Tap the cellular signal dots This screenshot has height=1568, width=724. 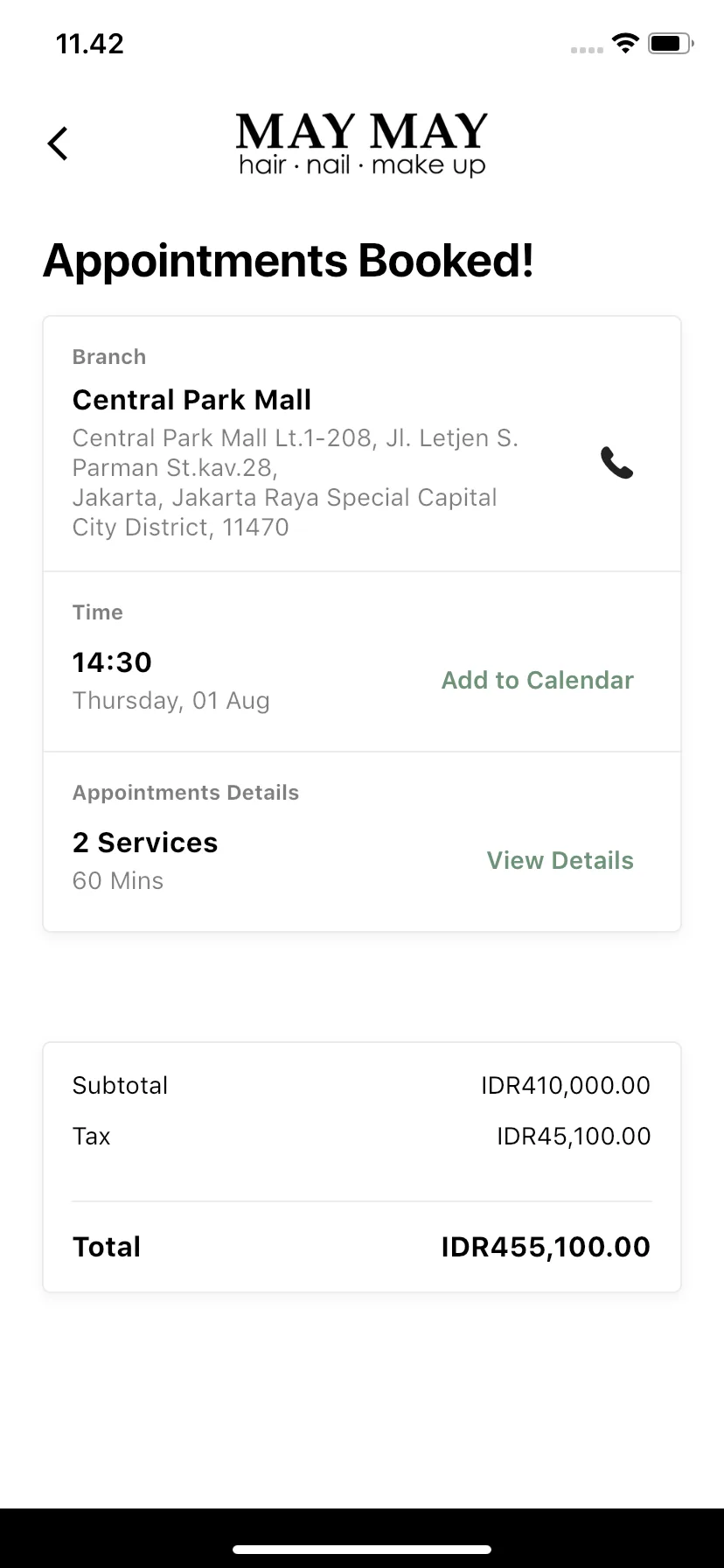(587, 50)
